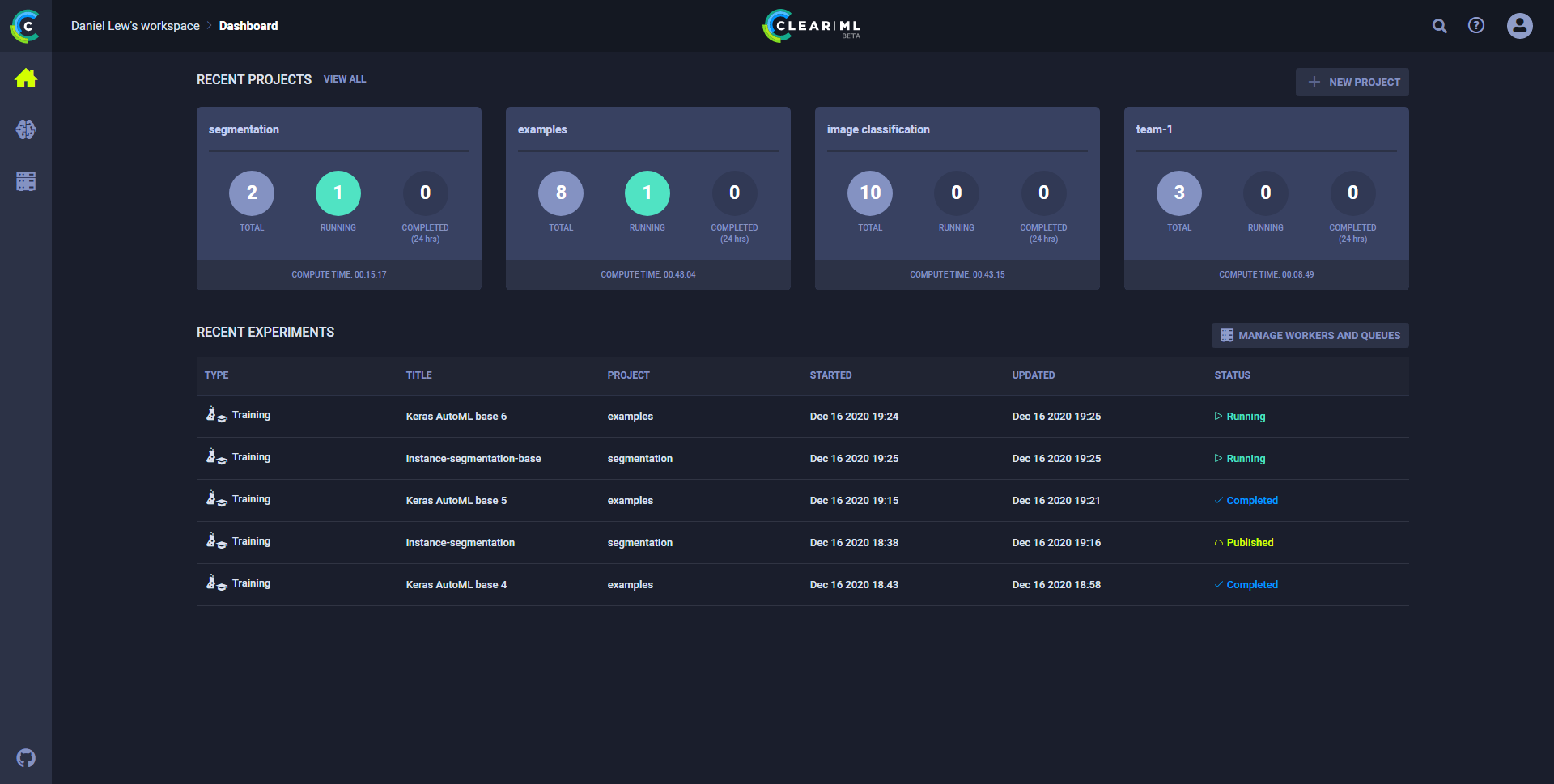Click the Updated column header
This screenshot has width=1554, height=784.
[x=1034, y=375]
